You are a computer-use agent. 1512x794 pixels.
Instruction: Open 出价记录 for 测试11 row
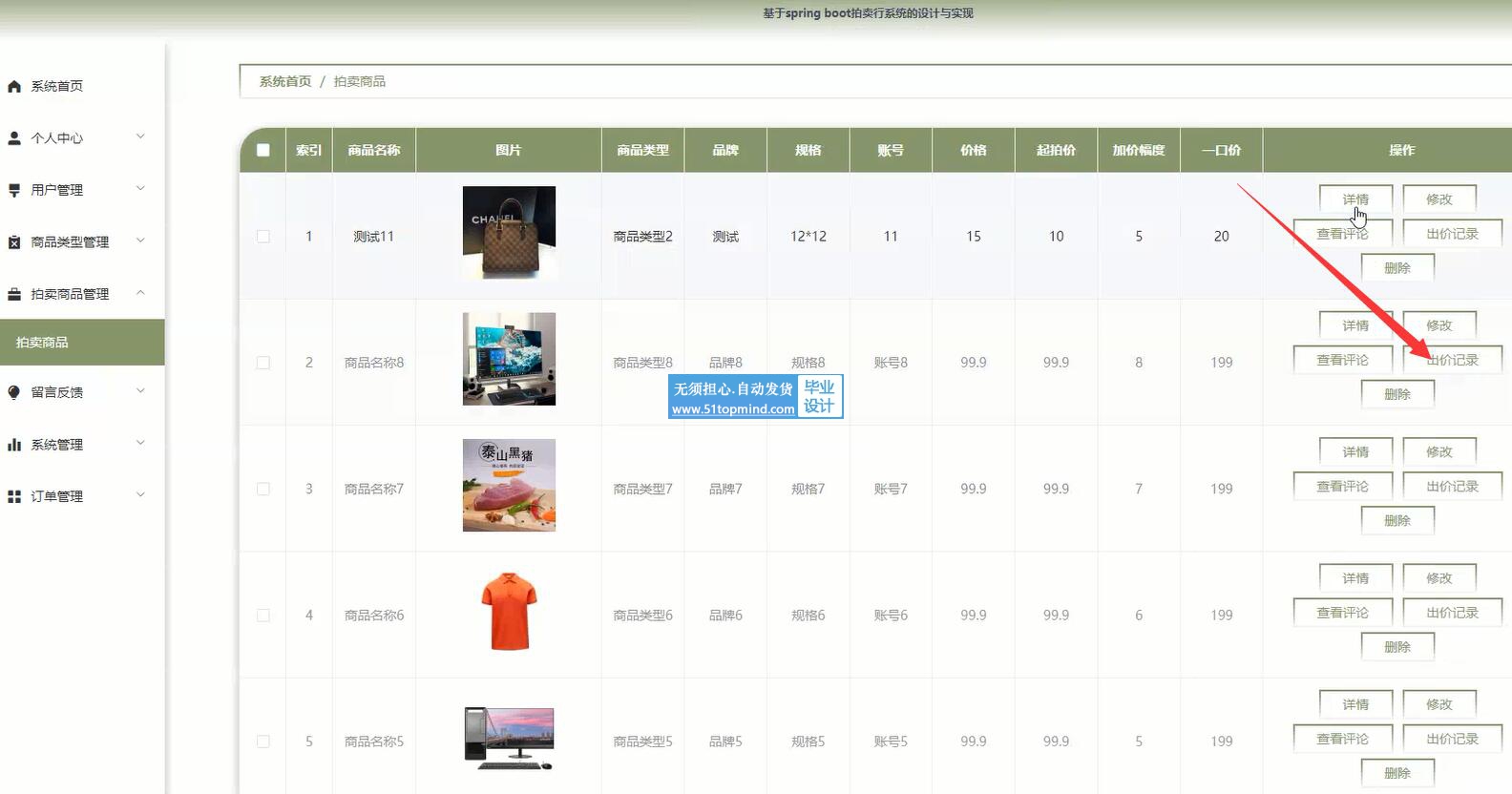point(1453,233)
